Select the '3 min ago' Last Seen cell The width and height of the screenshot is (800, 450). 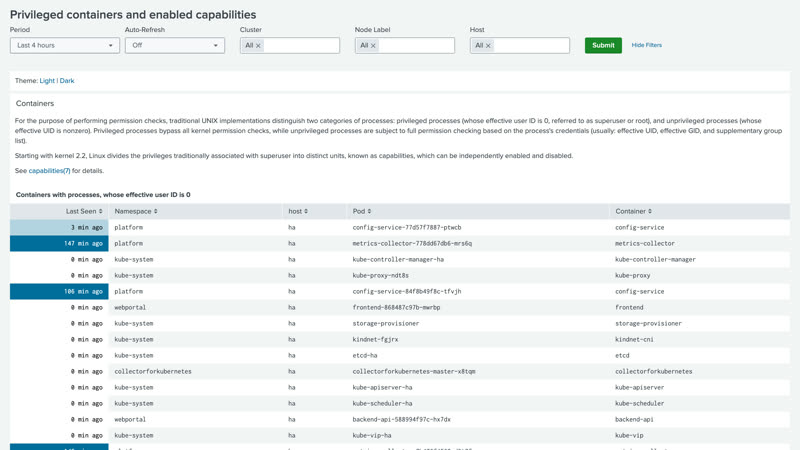[59, 228]
